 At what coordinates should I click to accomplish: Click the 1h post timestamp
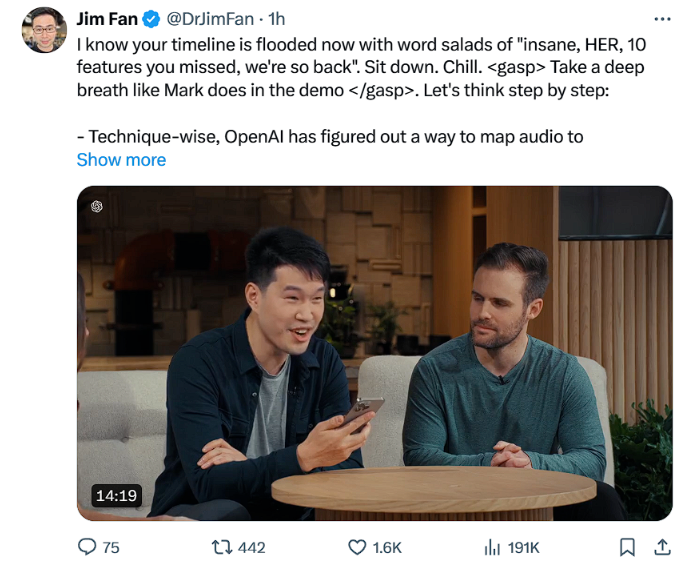[277, 19]
